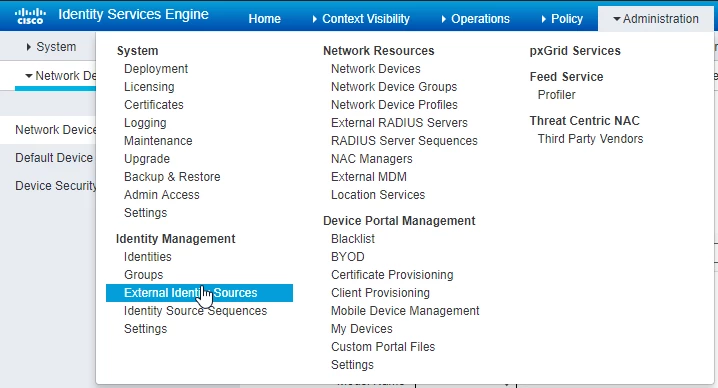Screen dimensions: 718x388
Task: Open Identities under Identity Management
Action: (x=147, y=257)
